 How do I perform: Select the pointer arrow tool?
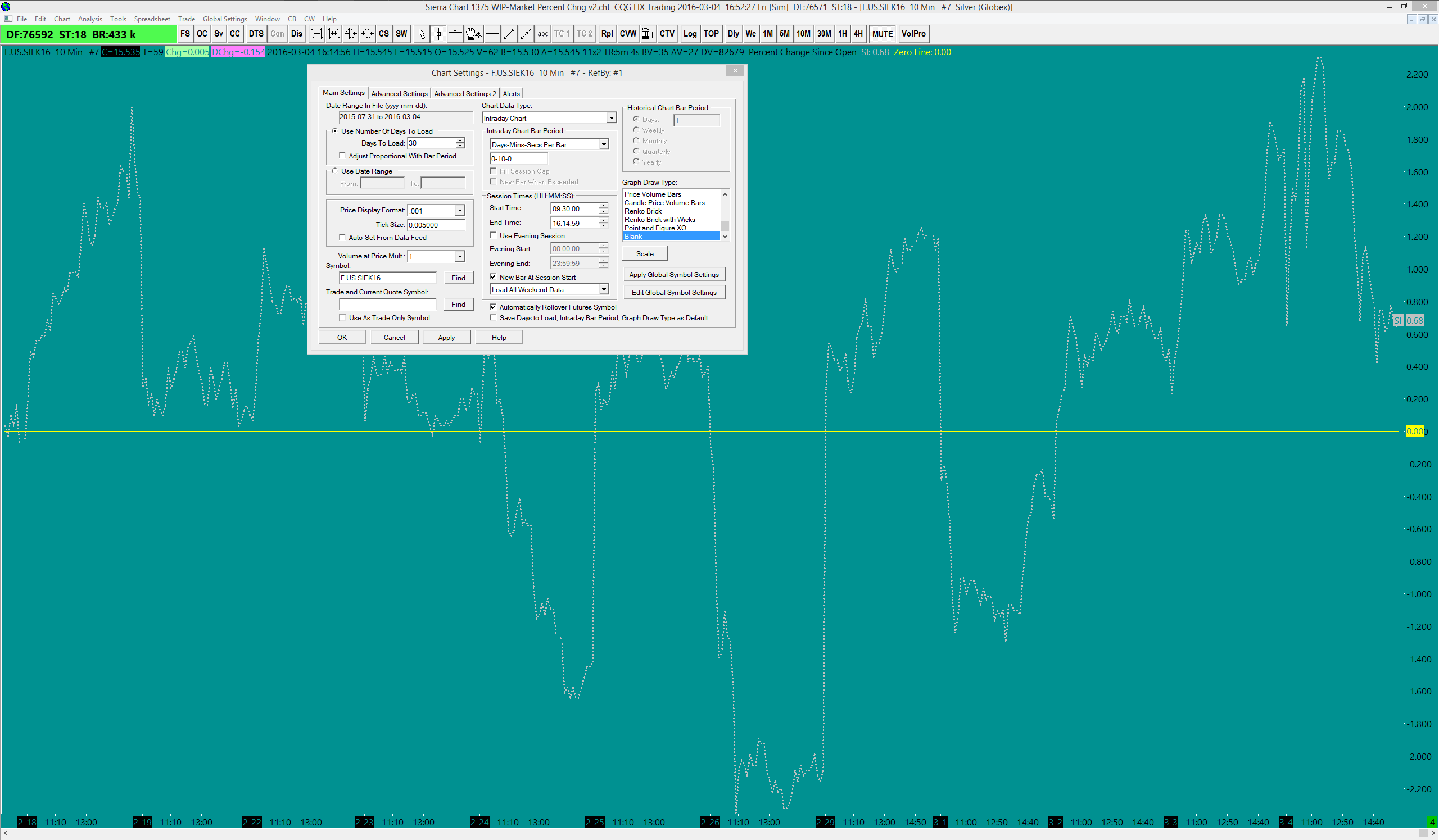[x=422, y=34]
